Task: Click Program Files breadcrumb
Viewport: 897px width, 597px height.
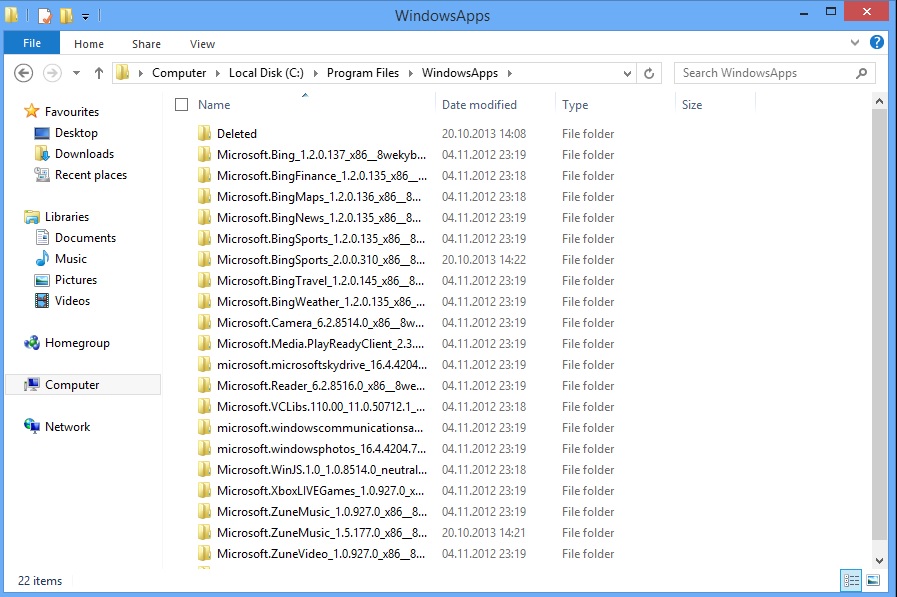Action: 363,73
